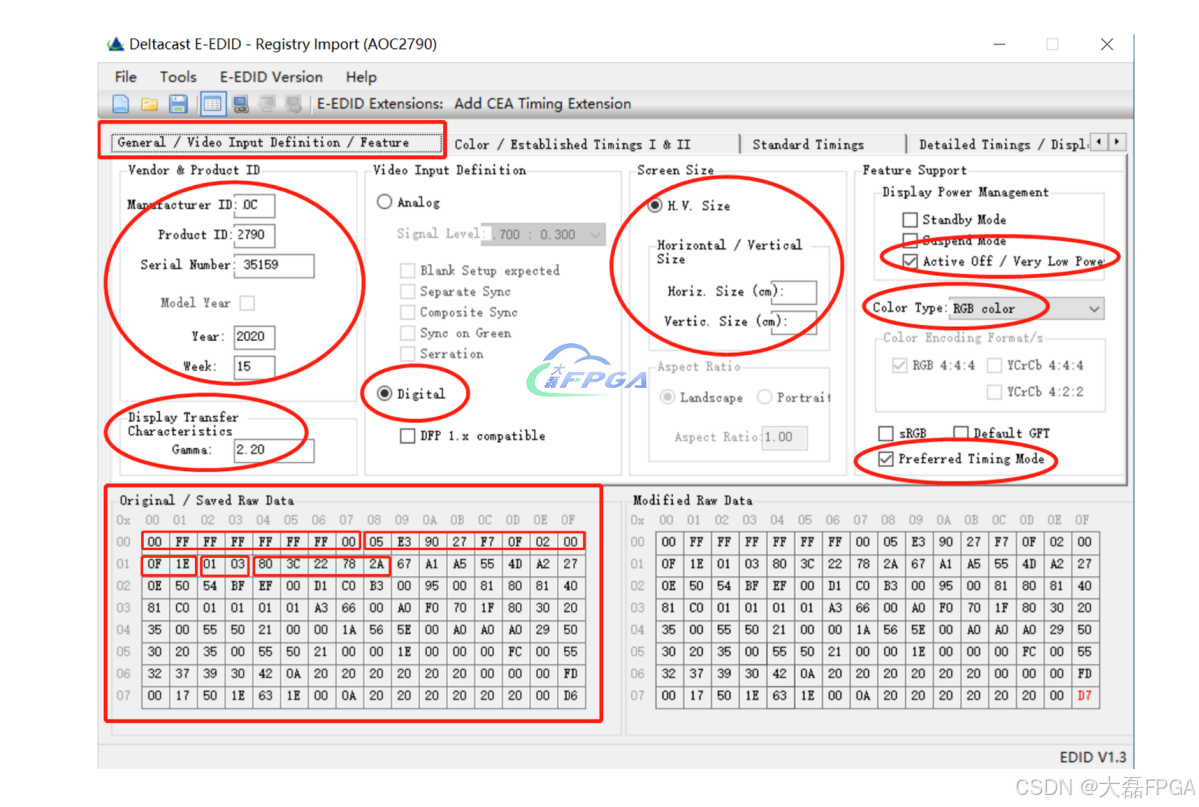Enable the Suspend Mode checkbox
The height and width of the screenshot is (807, 1199).
tap(910, 240)
